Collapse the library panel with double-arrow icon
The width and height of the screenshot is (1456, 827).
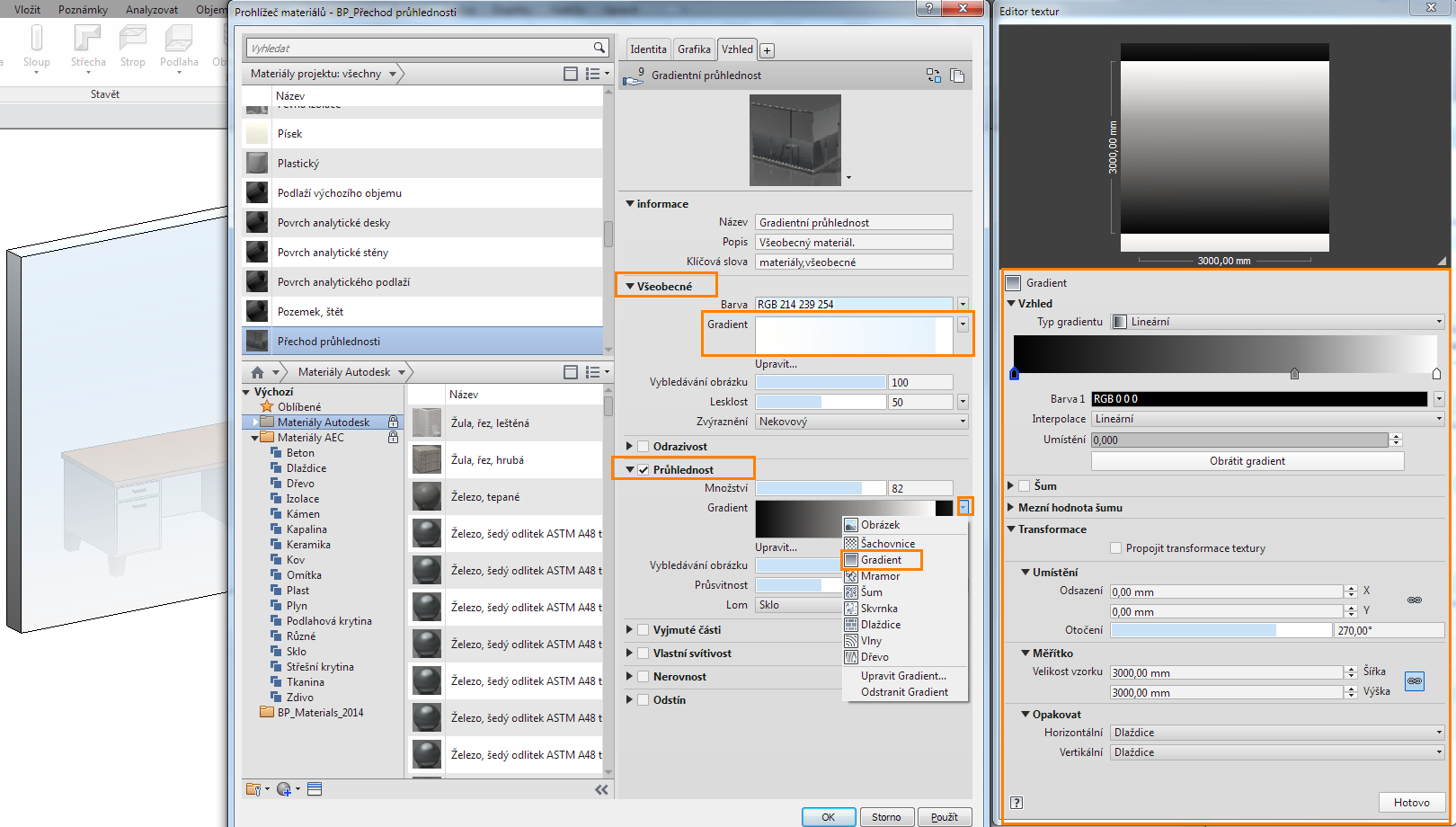pos(601,789)
